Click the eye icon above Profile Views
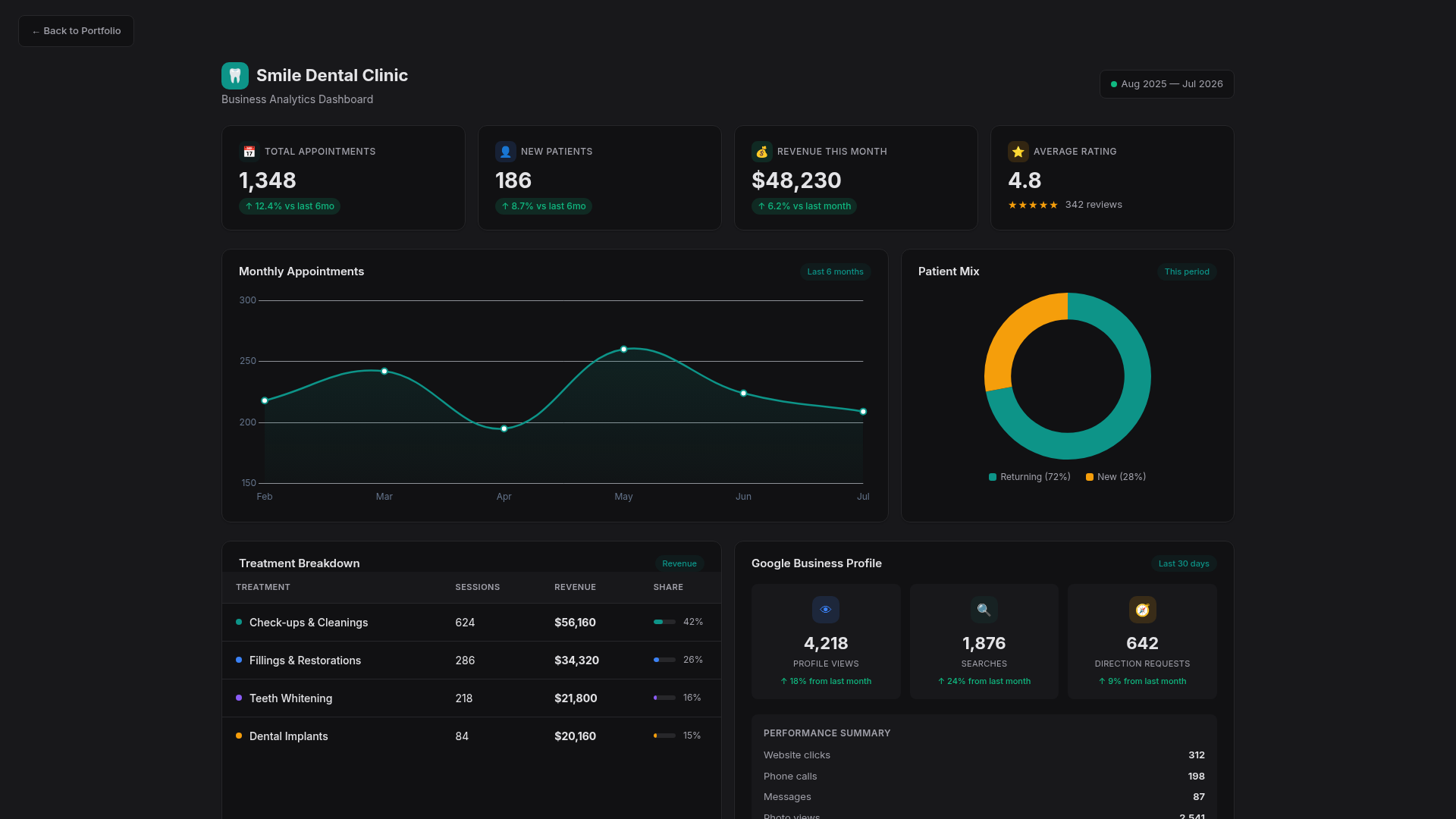Viewport: 1456px width, 819px height. click(x=826, y=610)
